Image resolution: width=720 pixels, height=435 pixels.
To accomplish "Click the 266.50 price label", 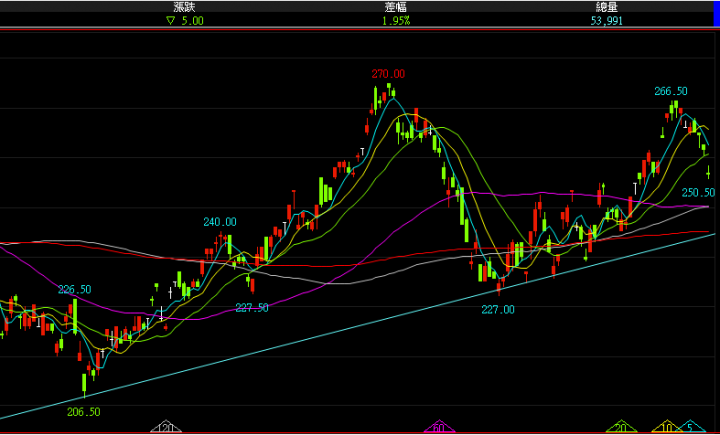I will tap(671, 91).
